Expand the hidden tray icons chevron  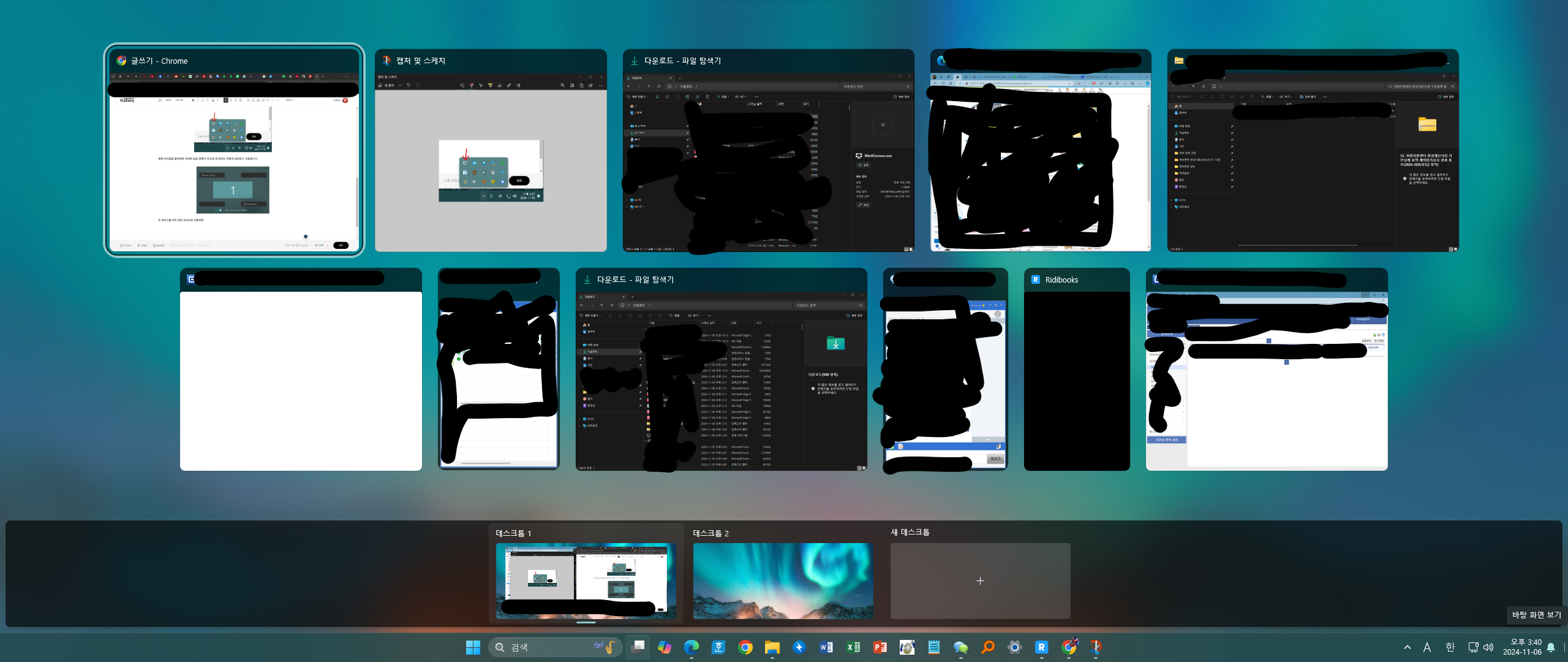pyautogui.click(x=1408, y=647)
